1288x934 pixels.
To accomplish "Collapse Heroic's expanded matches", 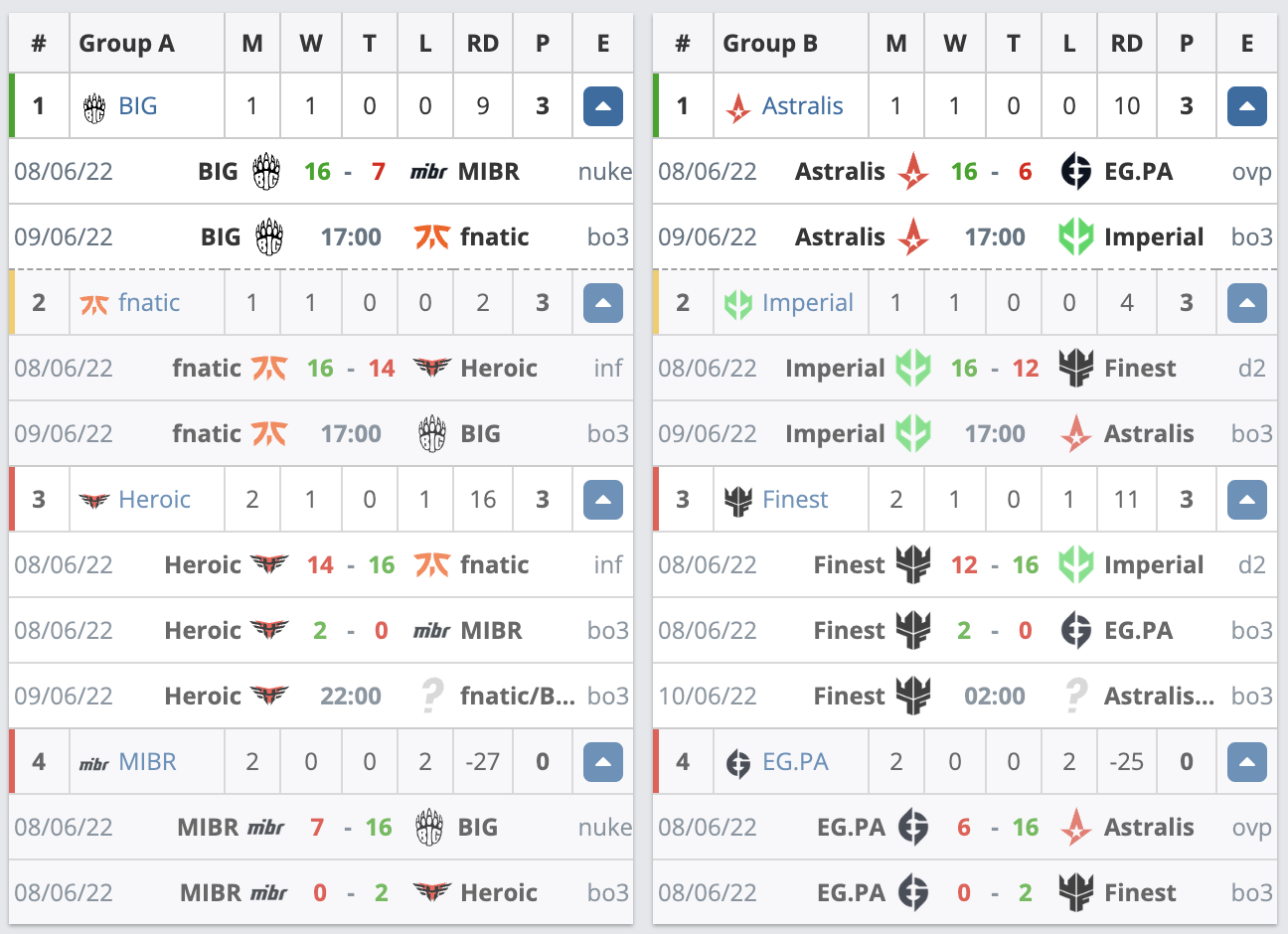I will click(x=602, y=499).
